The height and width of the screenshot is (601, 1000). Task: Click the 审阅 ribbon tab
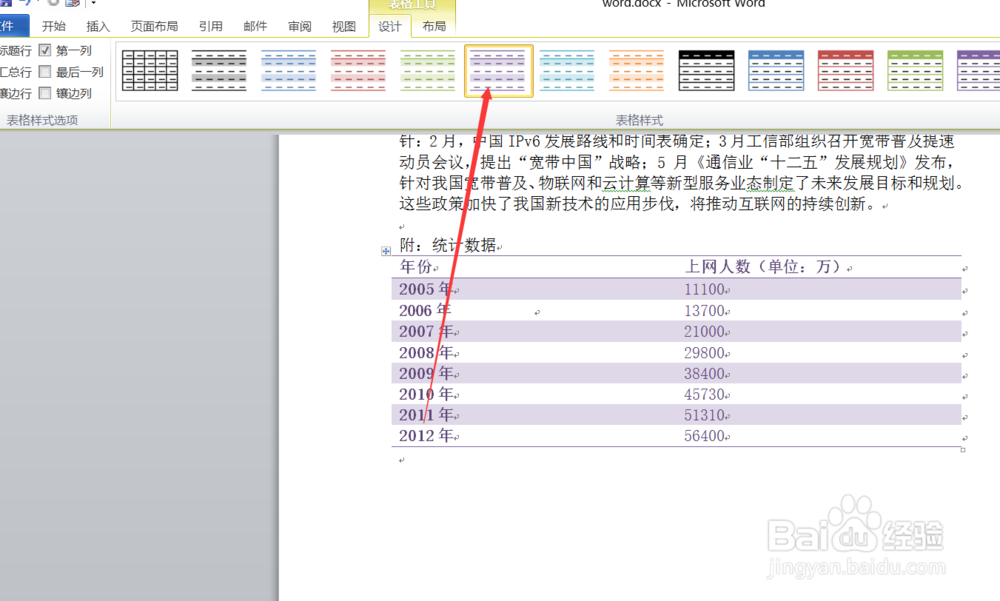click(x=299, y=26)
